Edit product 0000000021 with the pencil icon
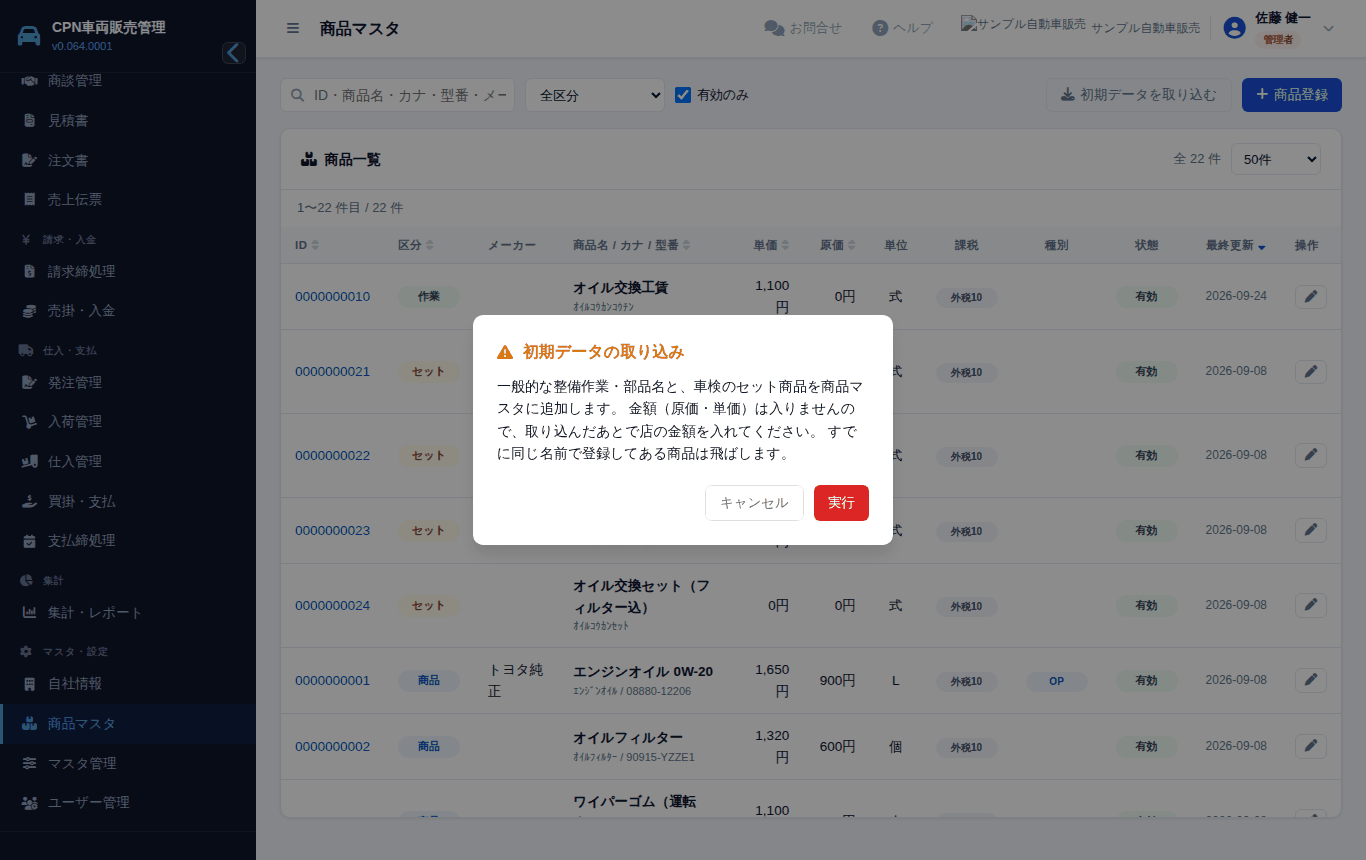1366x860 pixels. click(1311, 371)
